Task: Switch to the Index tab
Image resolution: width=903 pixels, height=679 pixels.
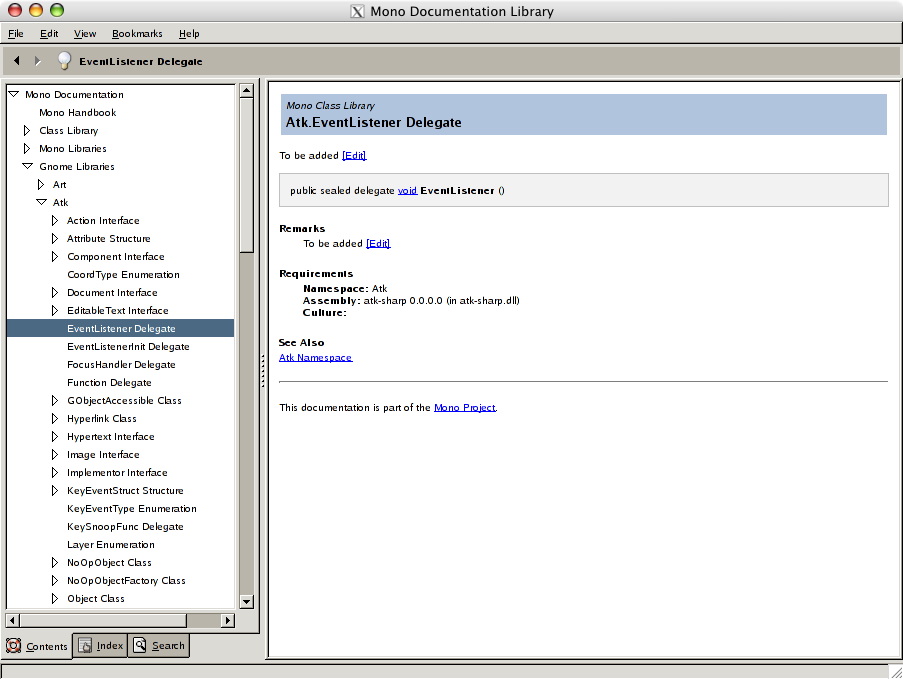Action: 101,646
